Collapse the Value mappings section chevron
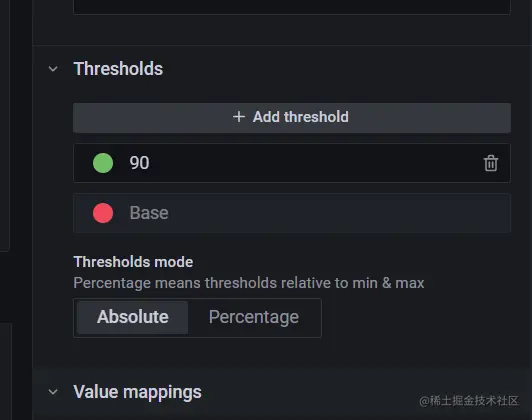 [x=53, y=392]
